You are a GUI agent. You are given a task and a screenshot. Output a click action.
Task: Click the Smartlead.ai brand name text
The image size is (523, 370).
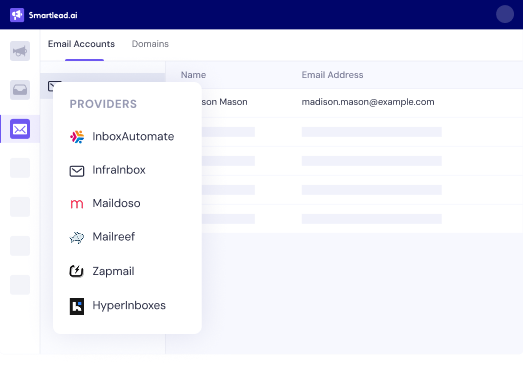coord(53,15)
